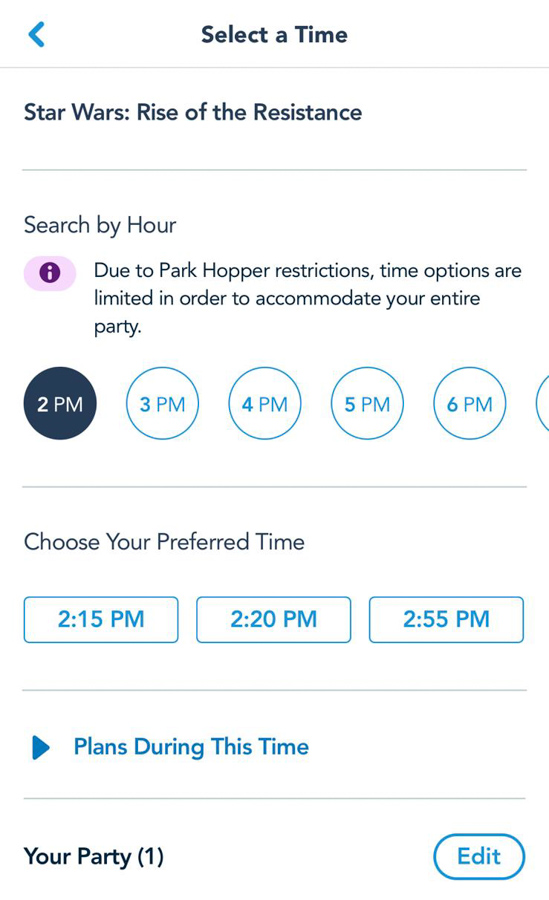Pick the 2:15 PM time slot

[101, 619]
